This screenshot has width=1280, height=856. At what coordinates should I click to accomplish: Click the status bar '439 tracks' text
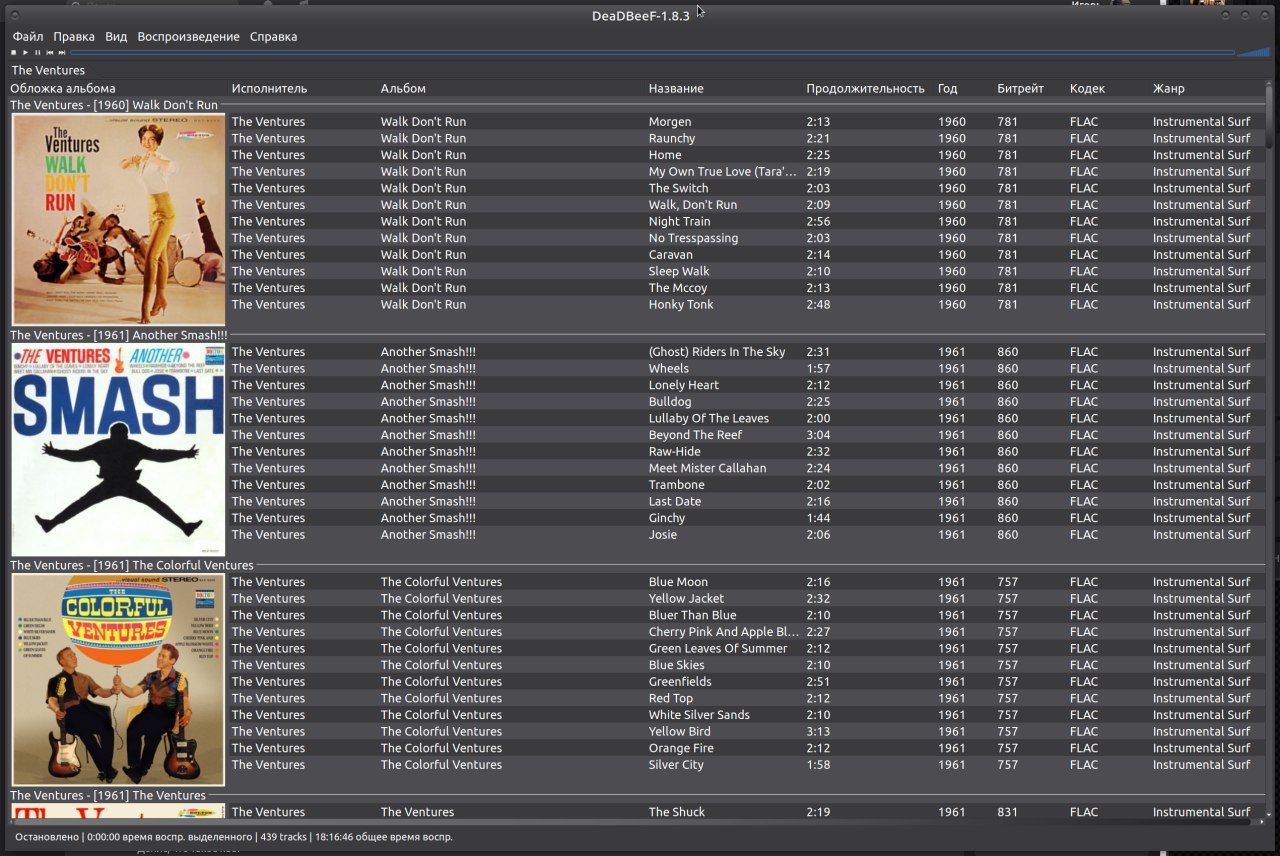pos(282,837)
